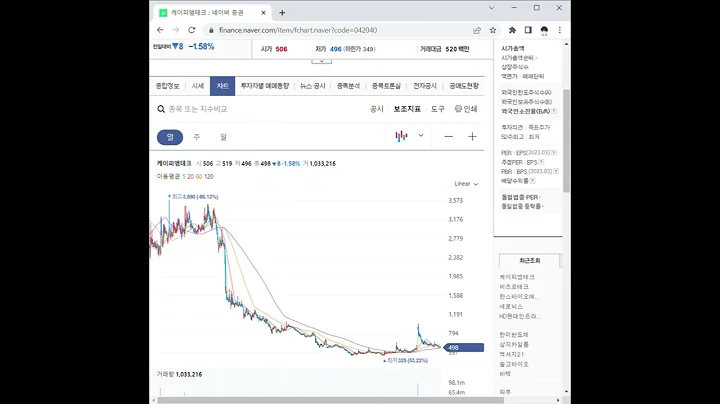Open 비츠로테크 in recent list
The height and width of the screenshot is (404, 720).
(514, 286)
